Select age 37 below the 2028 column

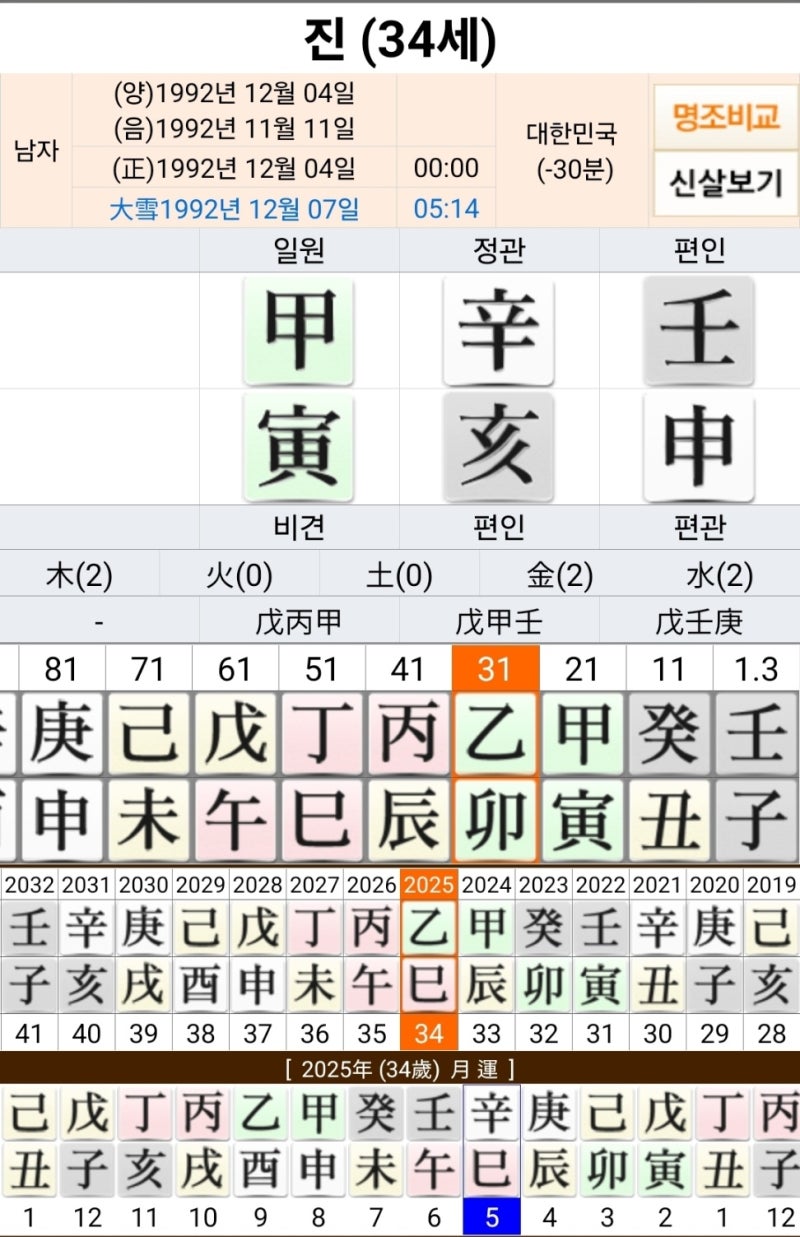pyautogui.click(x=258, y=1033)
